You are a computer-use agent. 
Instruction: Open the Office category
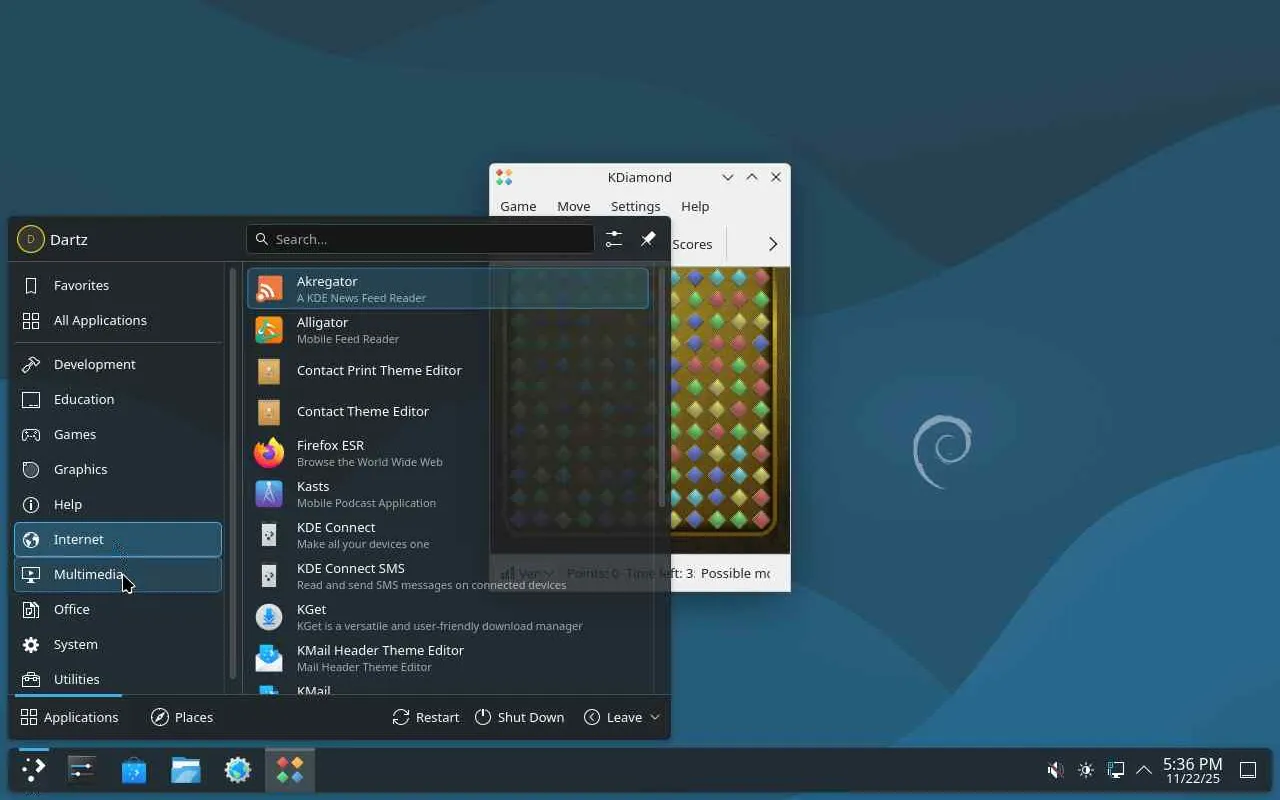118,609
